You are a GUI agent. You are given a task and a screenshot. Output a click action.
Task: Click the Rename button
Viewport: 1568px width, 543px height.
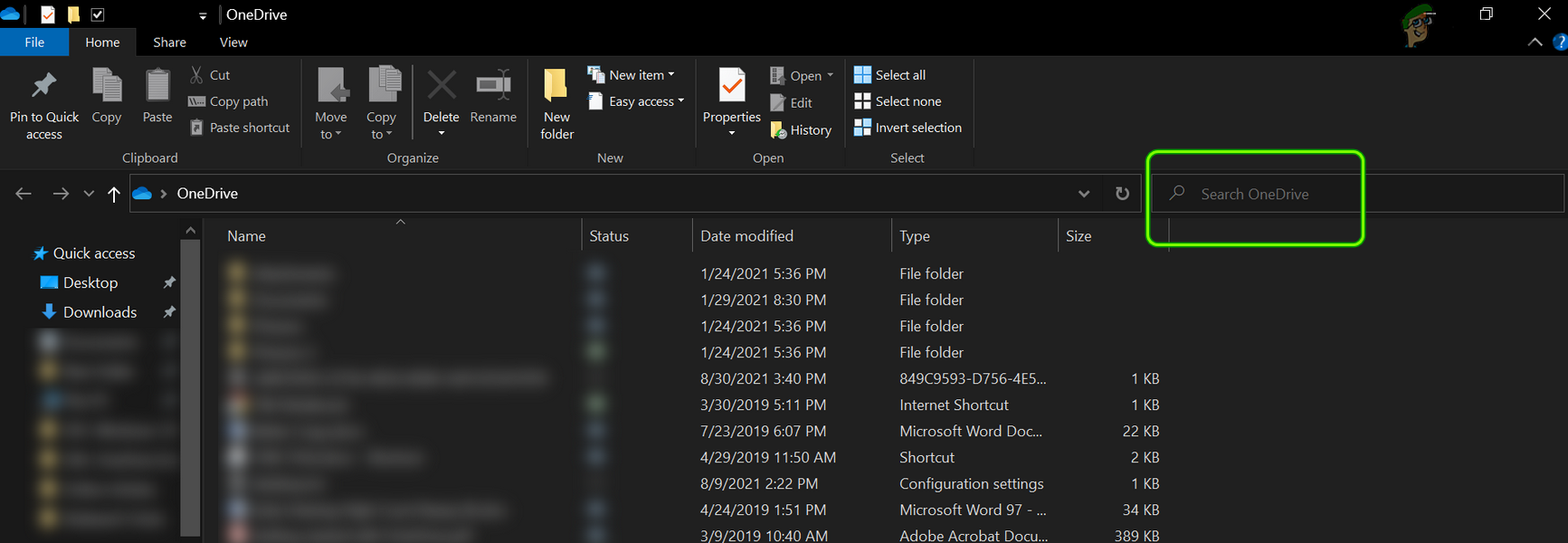[x=494, y=96]
